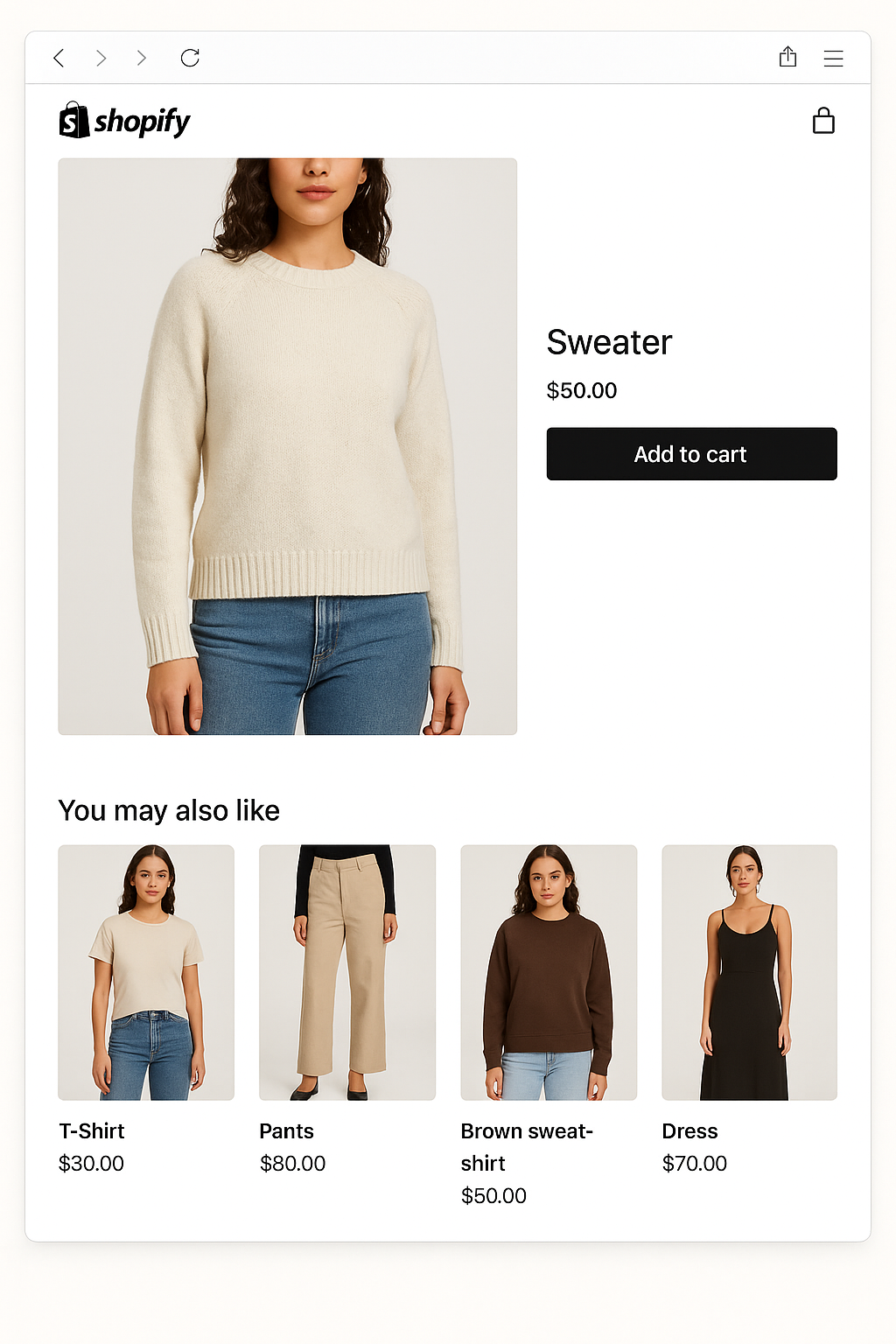Open the hamburger menu icon
The height and width of the screenshot is (1344, 896).
[x=833, y=59]
